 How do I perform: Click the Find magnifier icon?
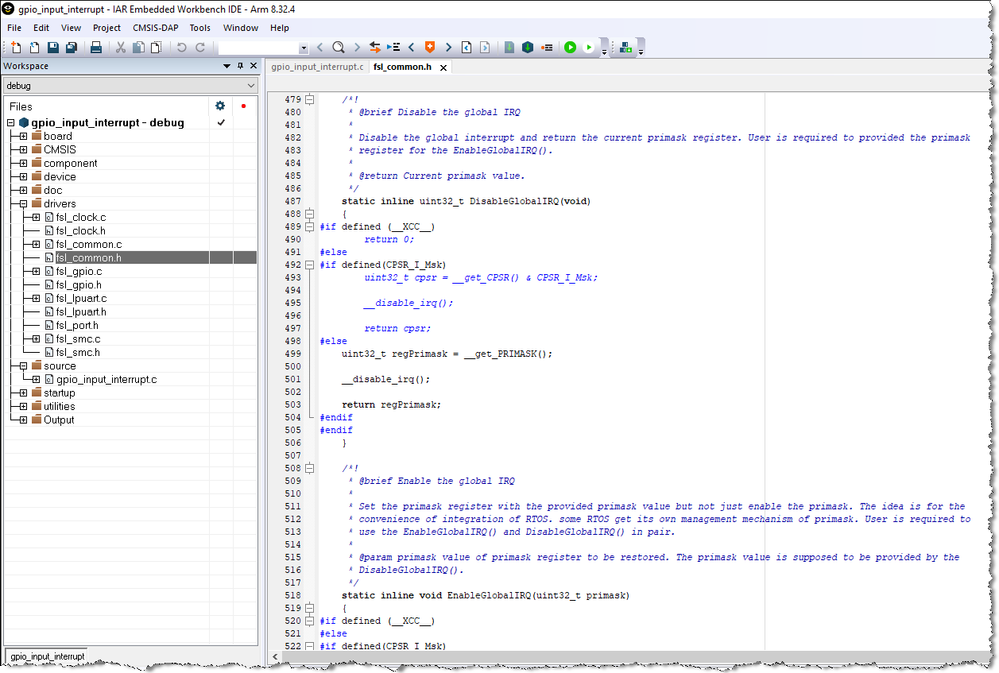point(338,47)
